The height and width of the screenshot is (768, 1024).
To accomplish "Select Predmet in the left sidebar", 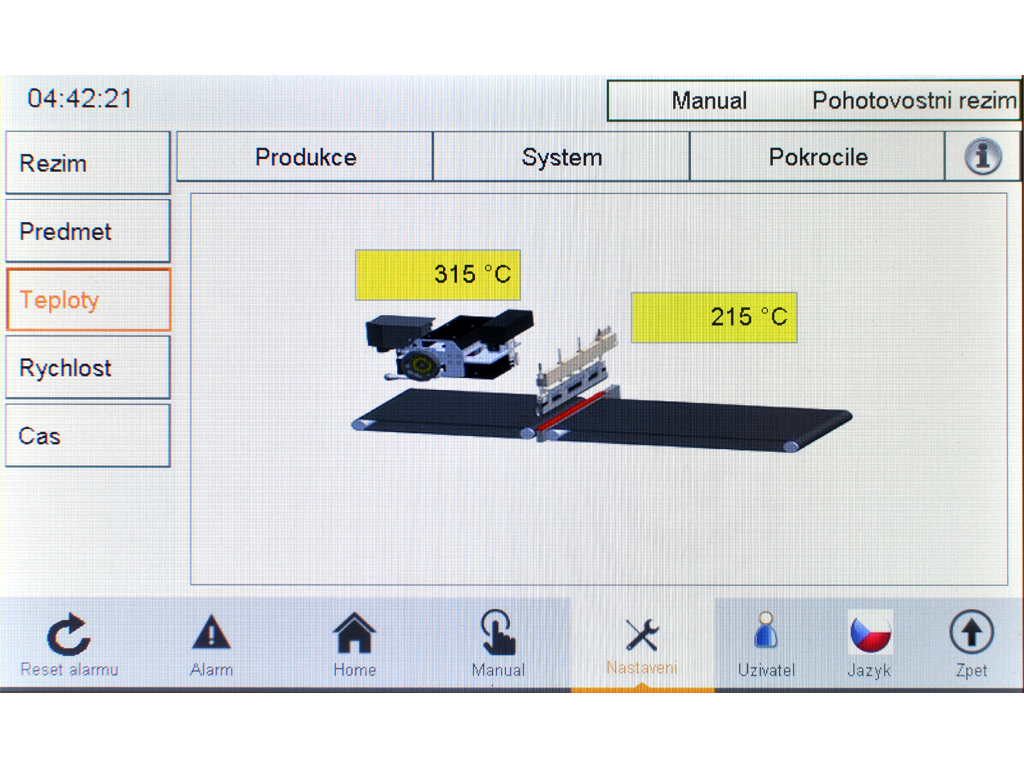I will 88,231.
